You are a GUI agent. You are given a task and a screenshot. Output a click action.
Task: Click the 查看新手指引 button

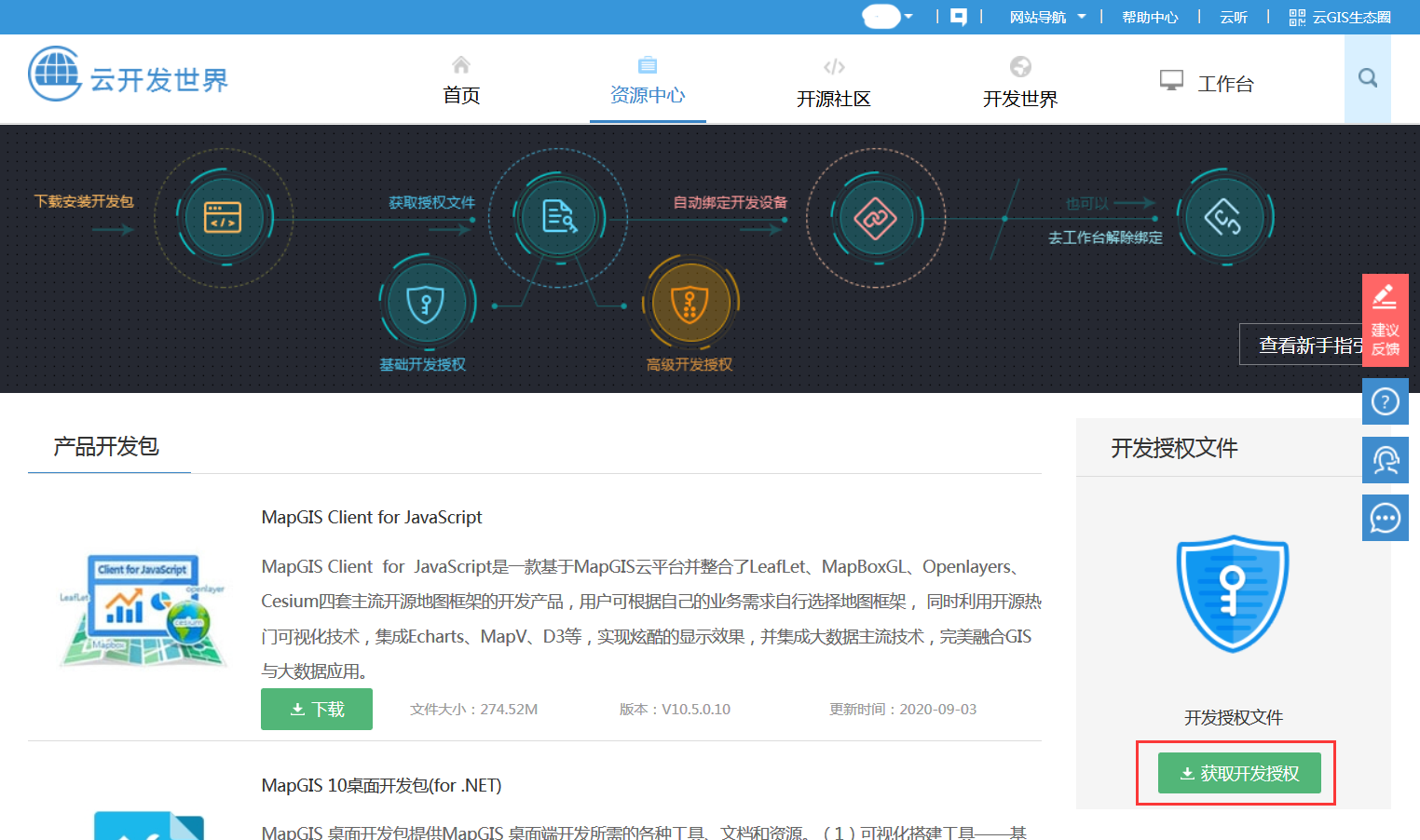click(x=1301, y=345)
